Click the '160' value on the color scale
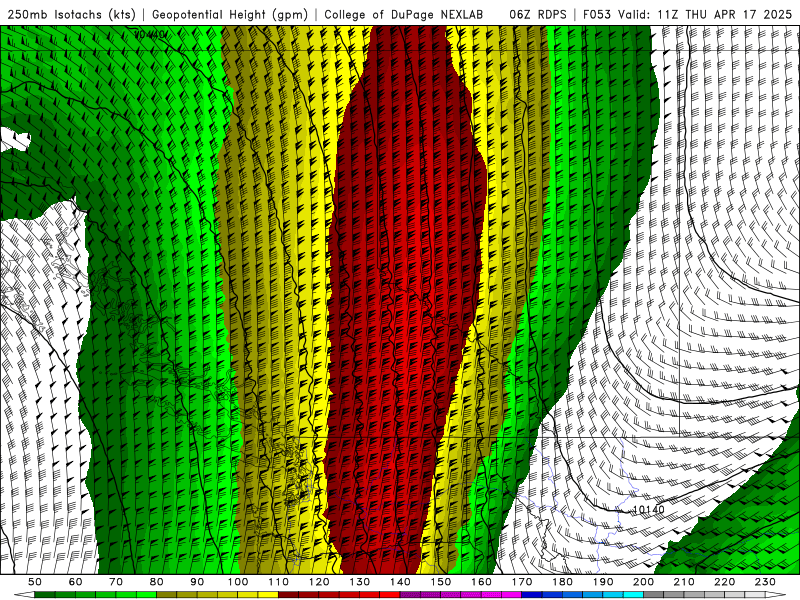This screenshot has width=800, height=600. [482, 582]
